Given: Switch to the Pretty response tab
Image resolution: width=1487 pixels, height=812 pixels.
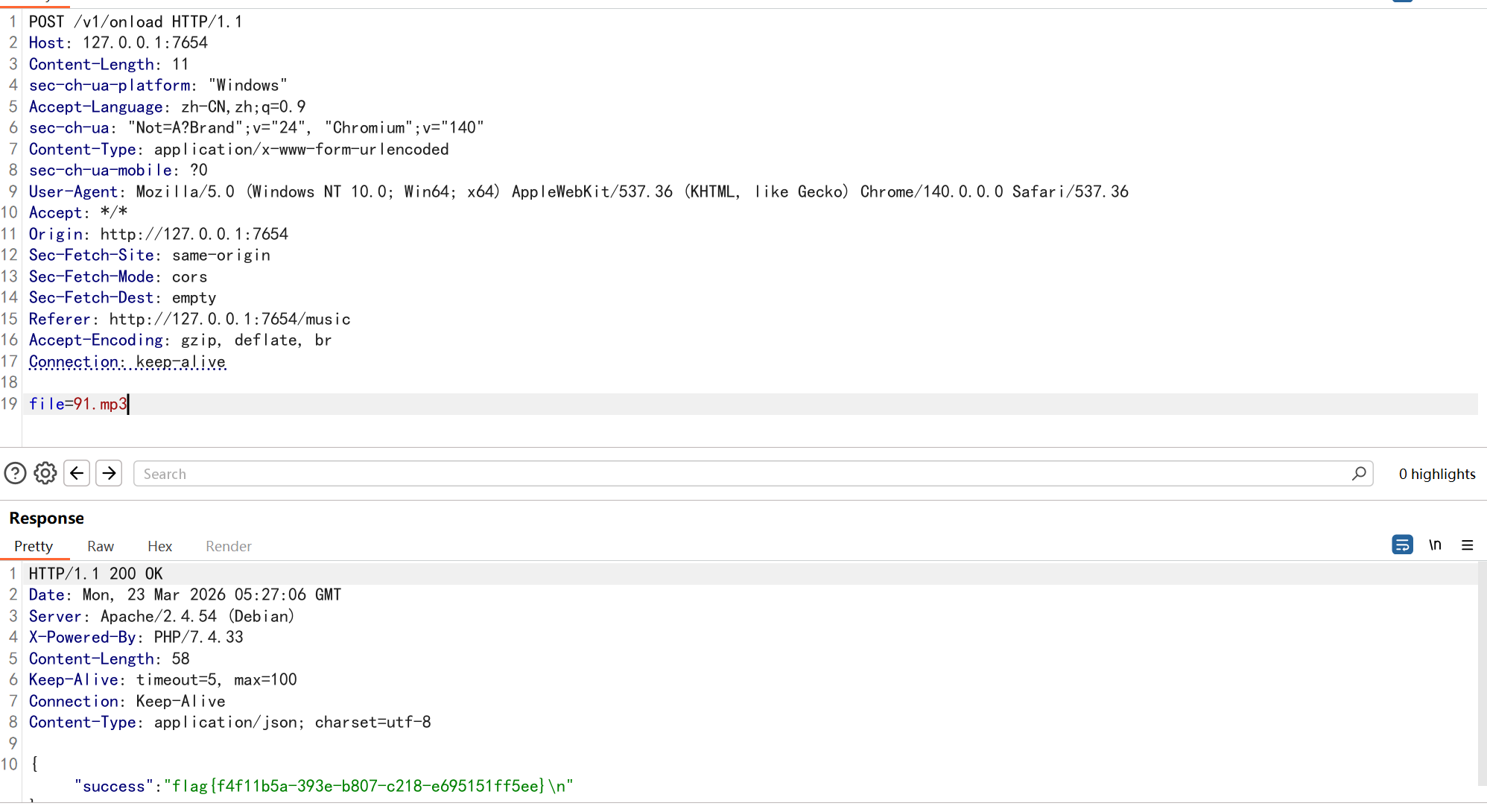Looking at the screenshot, I should [34, 546].
